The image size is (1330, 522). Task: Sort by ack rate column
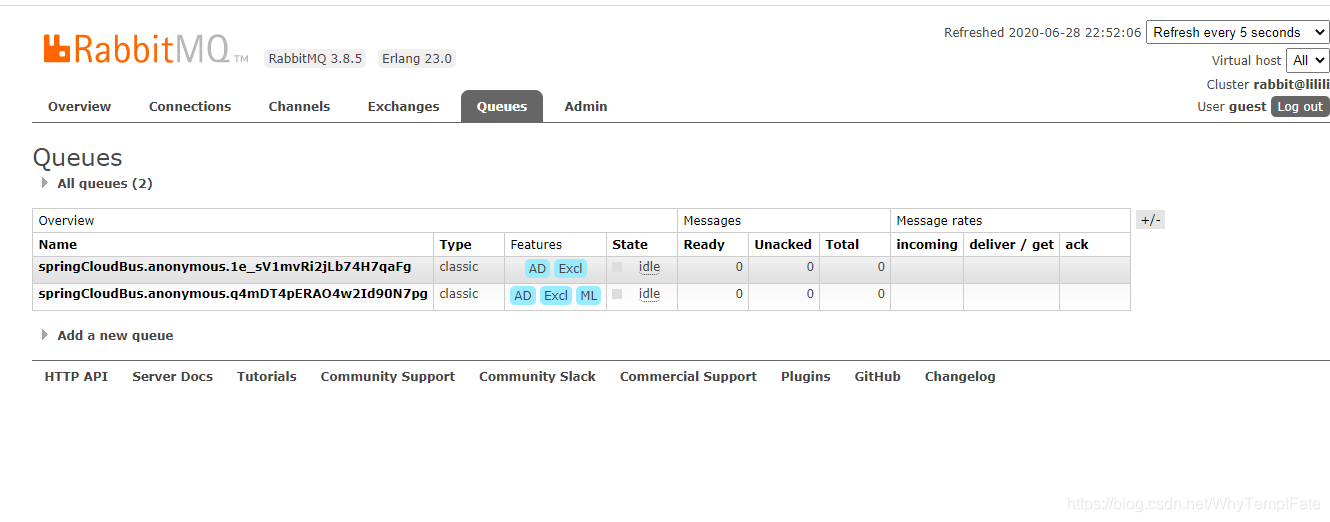pyautogui.click(x=1077, y=245)
